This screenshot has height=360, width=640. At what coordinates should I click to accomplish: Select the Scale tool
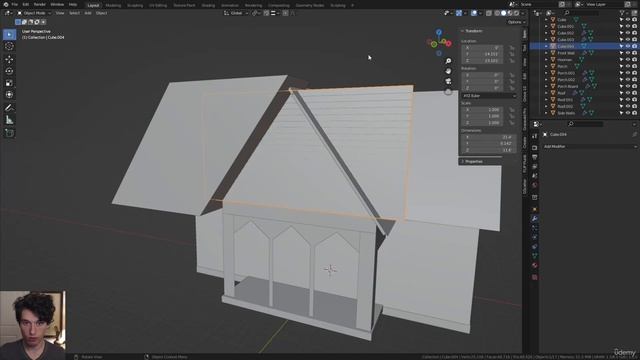pos(9,83)
